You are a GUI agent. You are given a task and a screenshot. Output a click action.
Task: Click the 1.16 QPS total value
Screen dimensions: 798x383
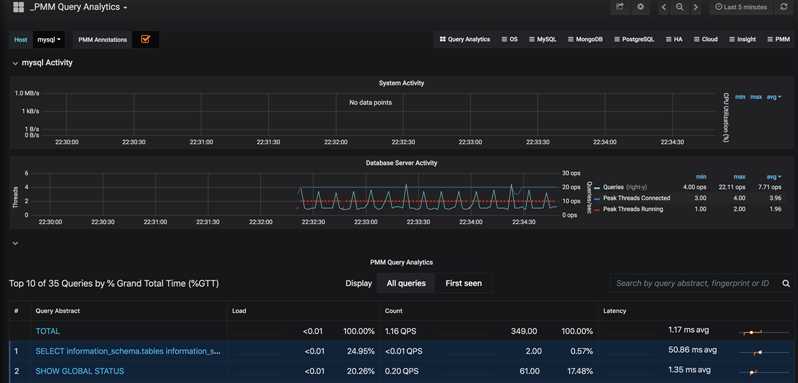click(401, 331)
